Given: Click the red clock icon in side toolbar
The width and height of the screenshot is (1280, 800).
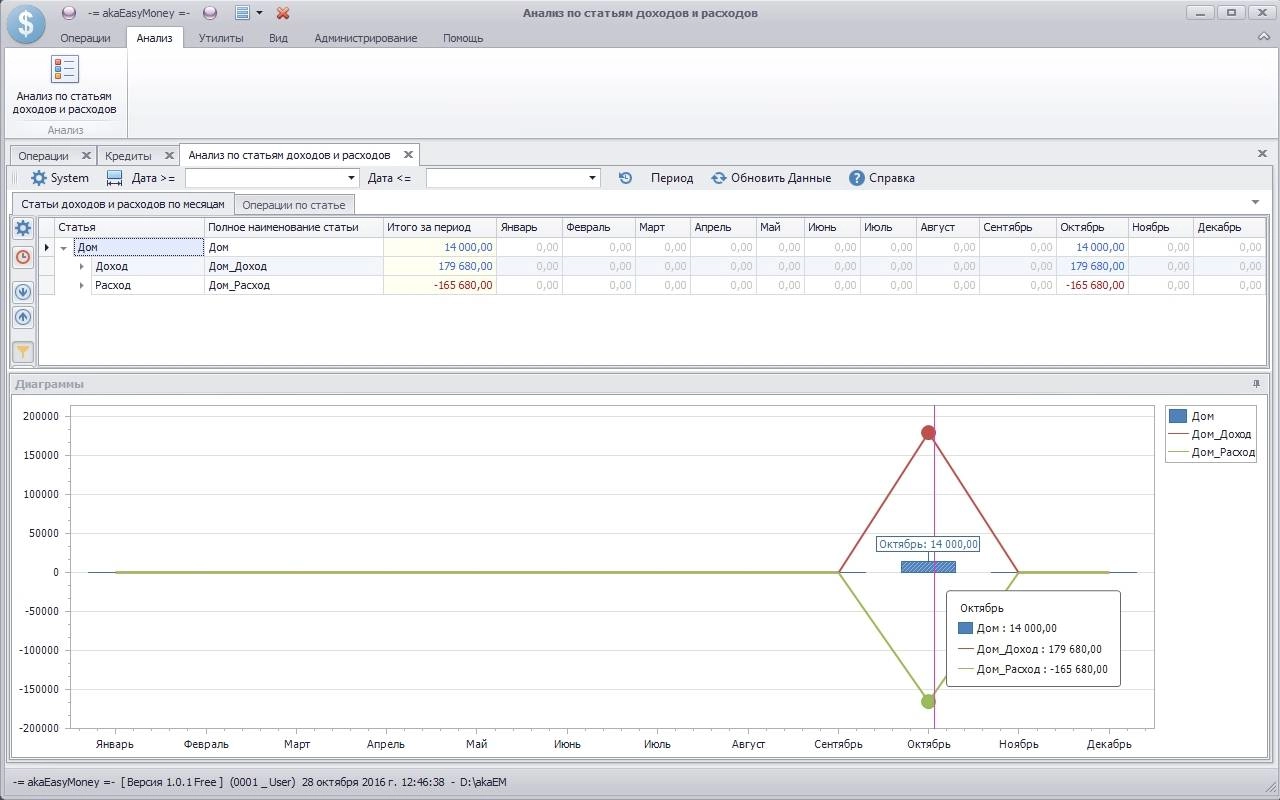Looking at the screenshot, I should coord(22,257).
